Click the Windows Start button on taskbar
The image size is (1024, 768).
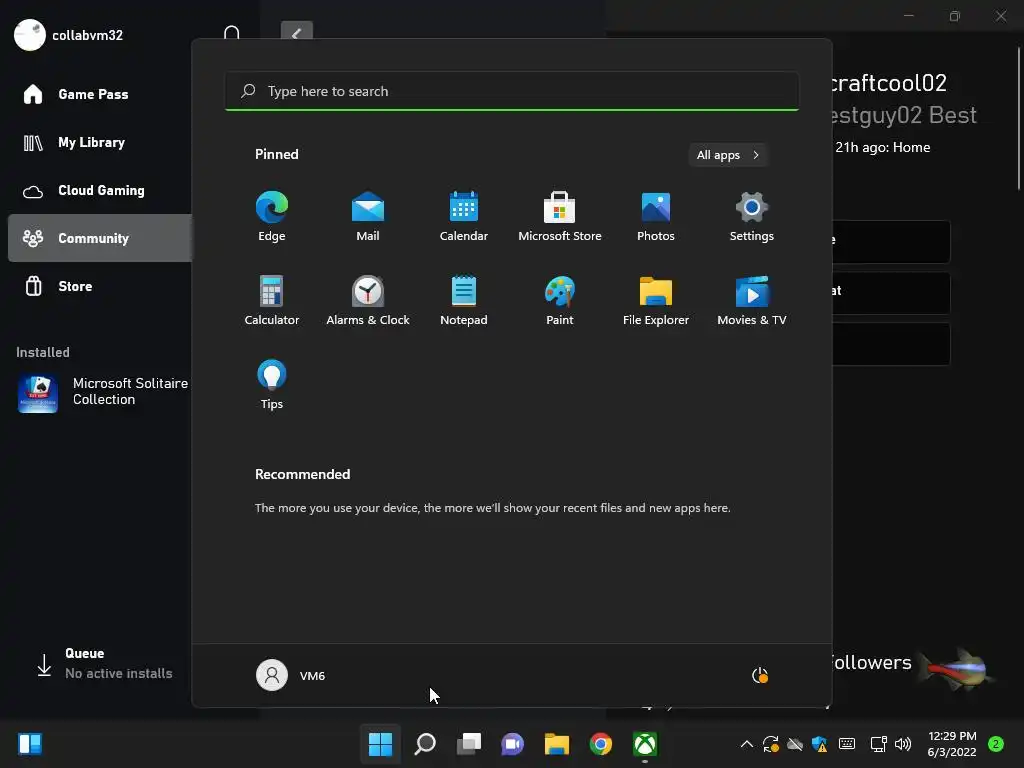point(380,744)
